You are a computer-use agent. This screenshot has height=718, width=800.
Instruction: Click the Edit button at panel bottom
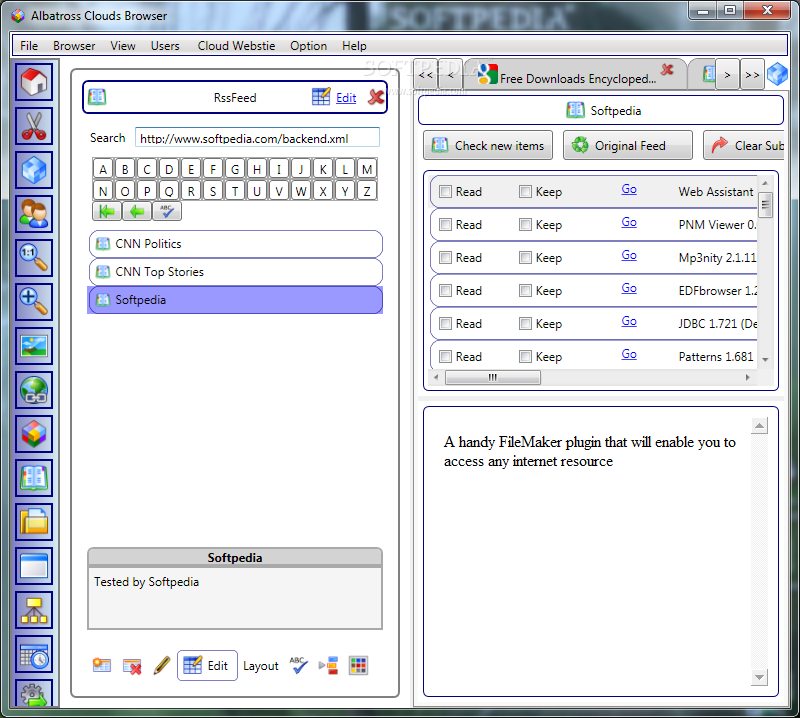coord(207,665)
